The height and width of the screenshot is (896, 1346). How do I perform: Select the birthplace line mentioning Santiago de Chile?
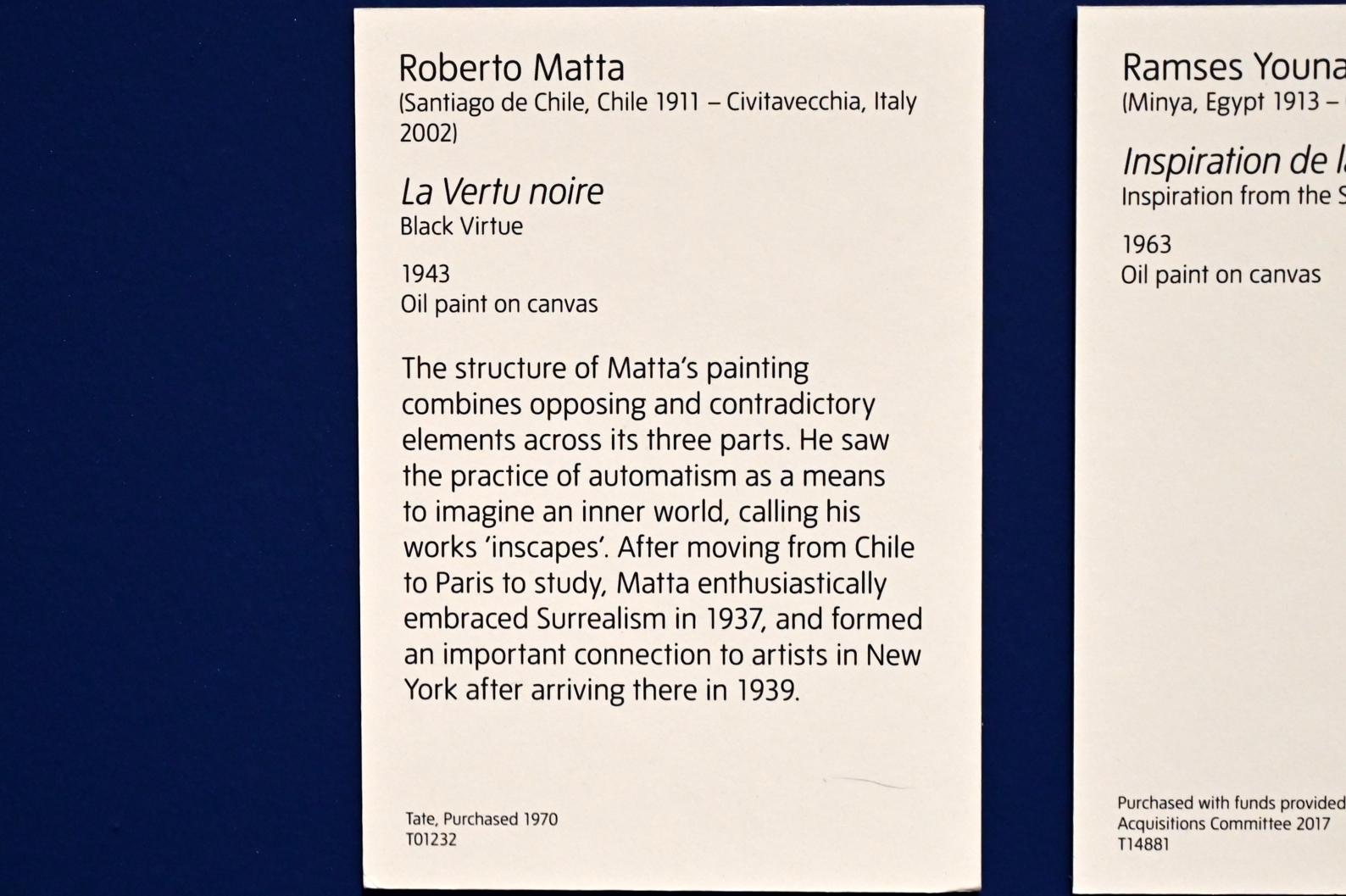tap(658, 102)
